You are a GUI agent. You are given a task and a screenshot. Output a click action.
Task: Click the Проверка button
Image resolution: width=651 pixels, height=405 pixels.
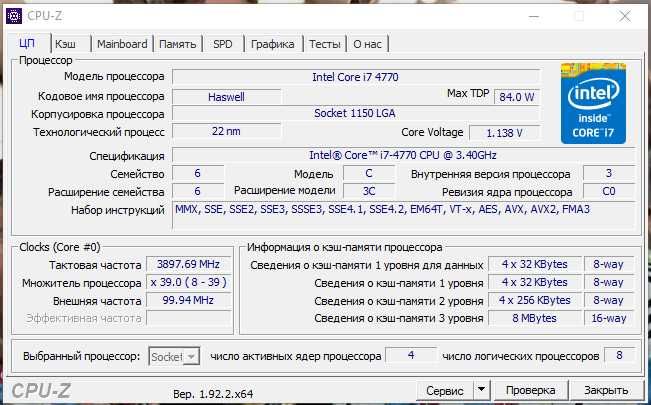[530, 390]
